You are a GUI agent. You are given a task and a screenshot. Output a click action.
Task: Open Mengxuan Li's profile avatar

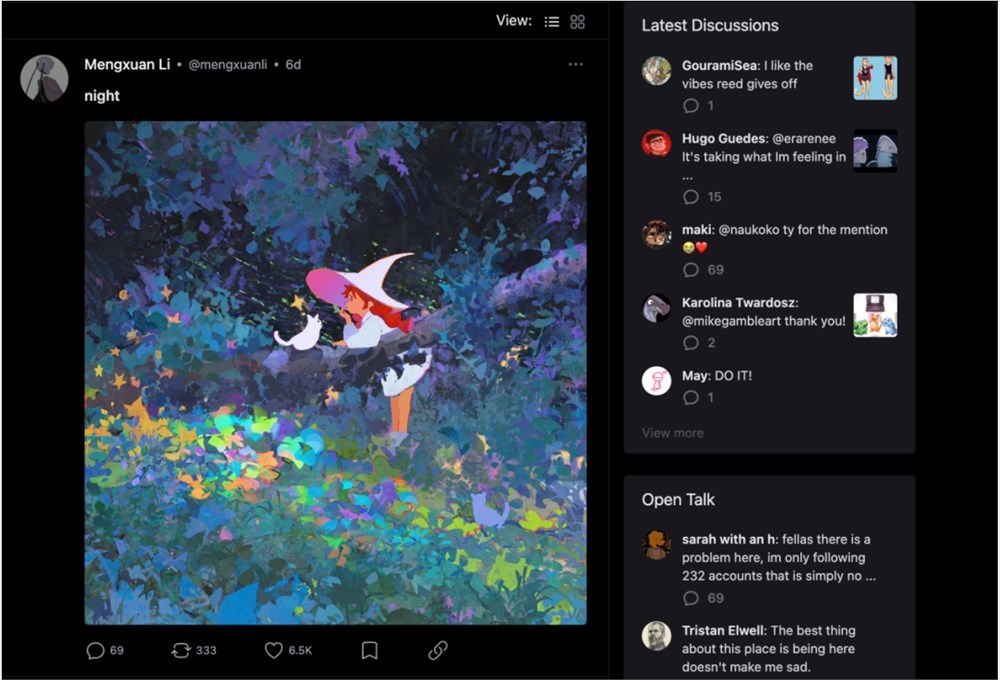click(x=44, y=78)
